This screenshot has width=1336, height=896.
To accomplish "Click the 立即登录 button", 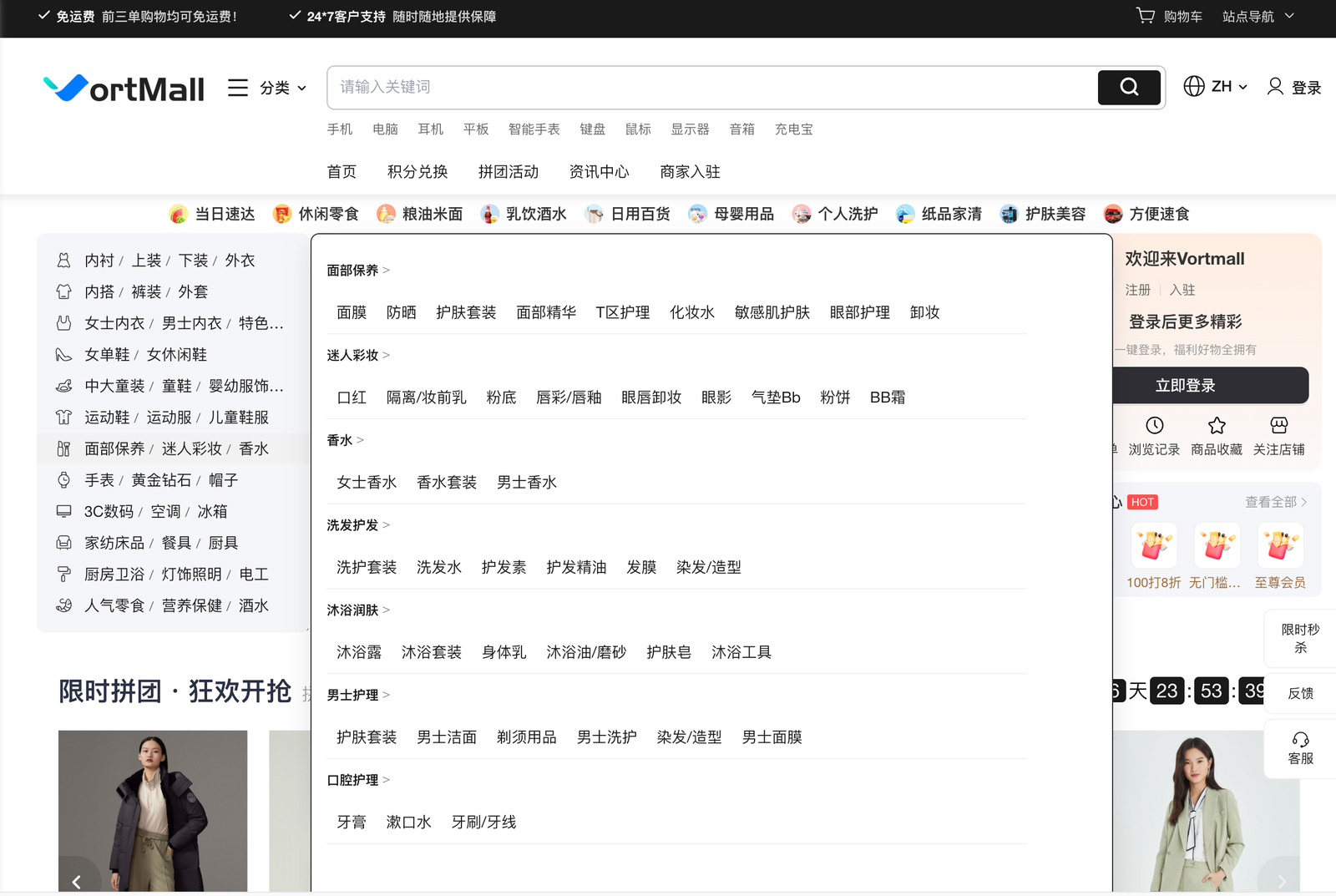I will [1185, 386].
